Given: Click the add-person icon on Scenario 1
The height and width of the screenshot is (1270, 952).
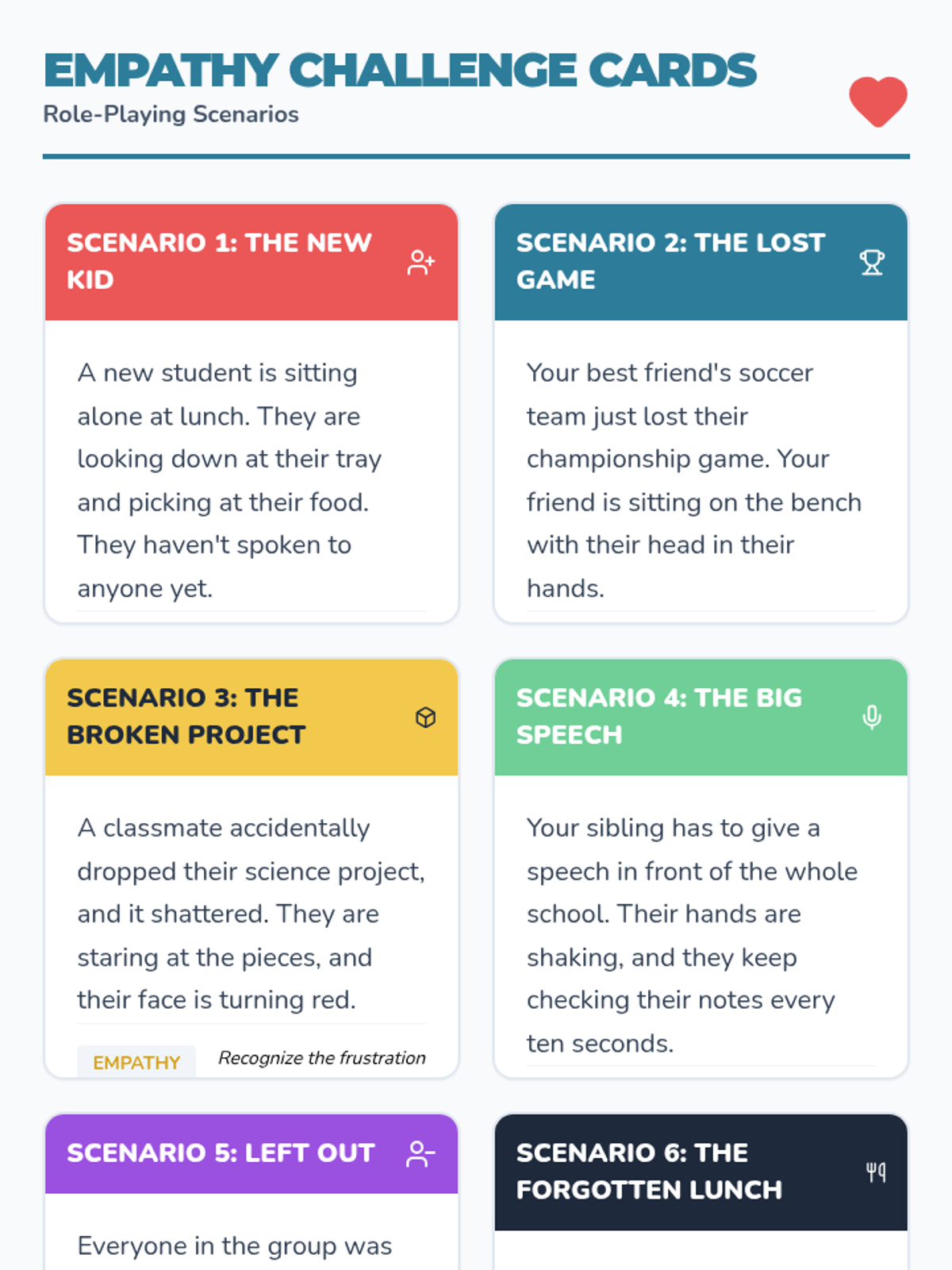Looking at the screenshot, I should (x=420, y=262).
